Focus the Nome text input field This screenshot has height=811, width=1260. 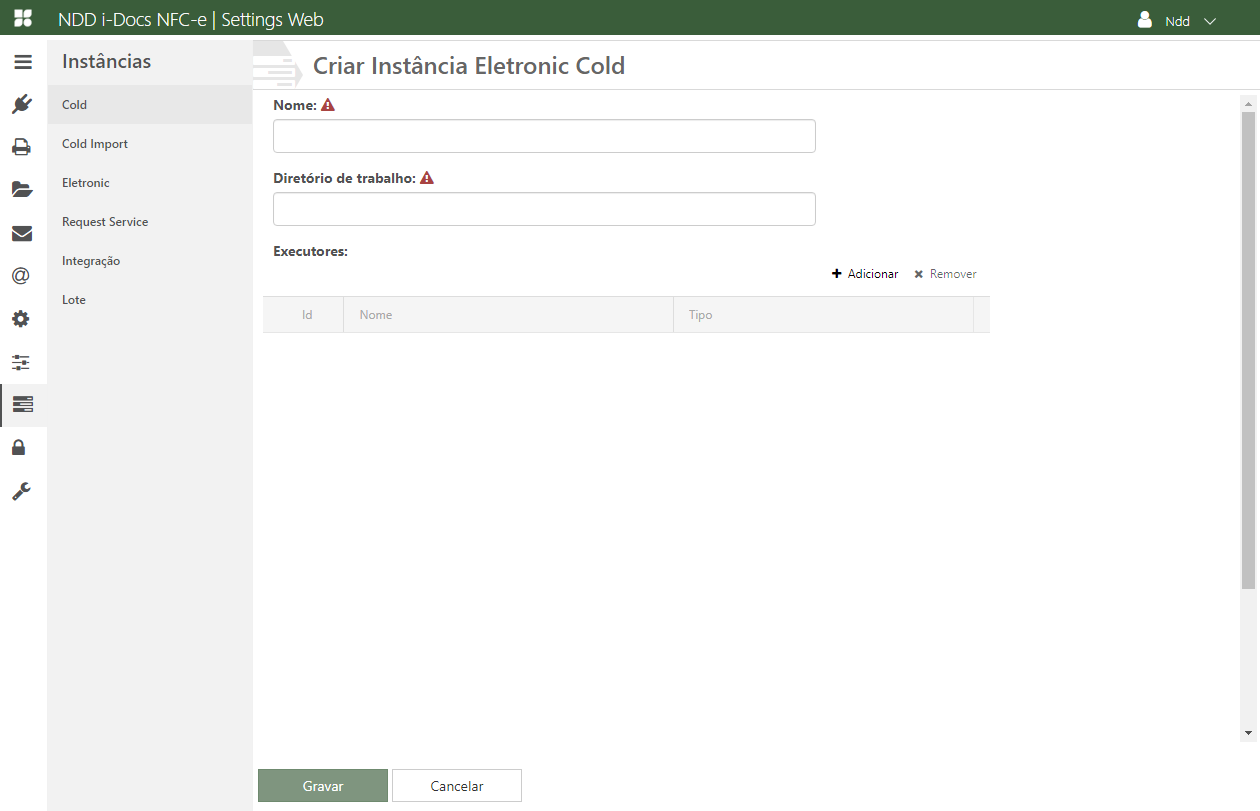(544, 136)
